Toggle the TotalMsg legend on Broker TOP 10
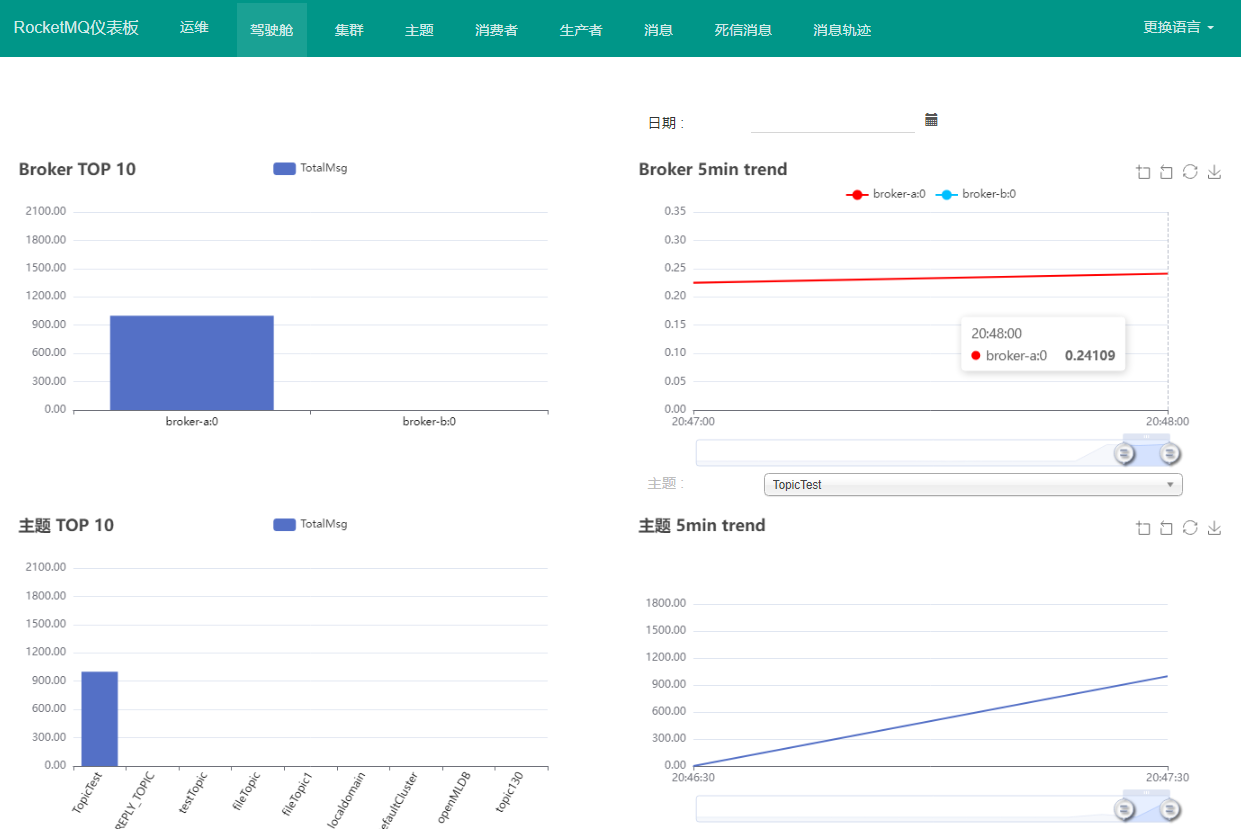 310,167
